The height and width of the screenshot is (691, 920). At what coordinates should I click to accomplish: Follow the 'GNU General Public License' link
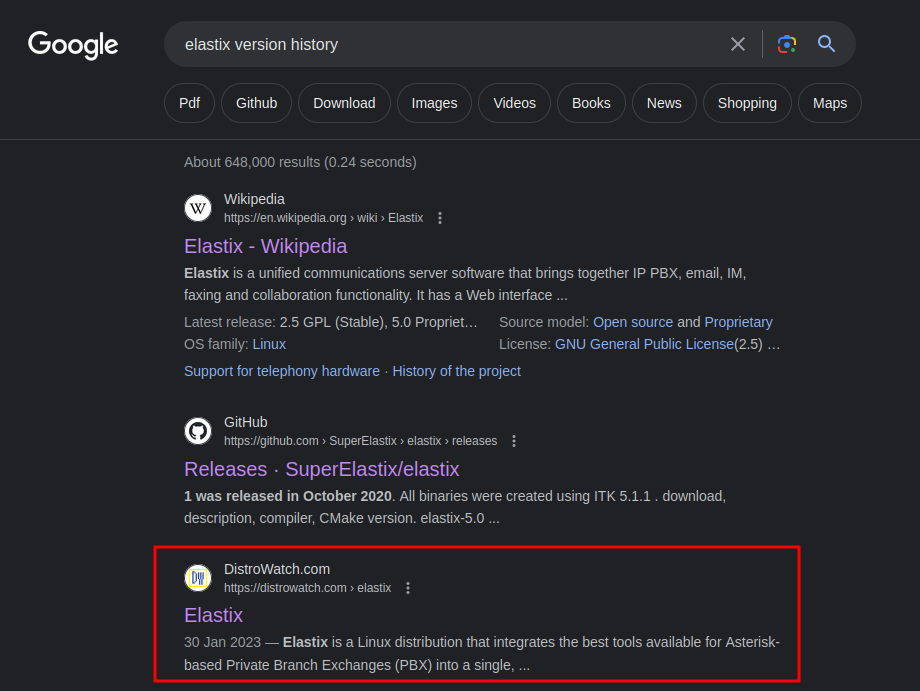(x=644, y=344)
